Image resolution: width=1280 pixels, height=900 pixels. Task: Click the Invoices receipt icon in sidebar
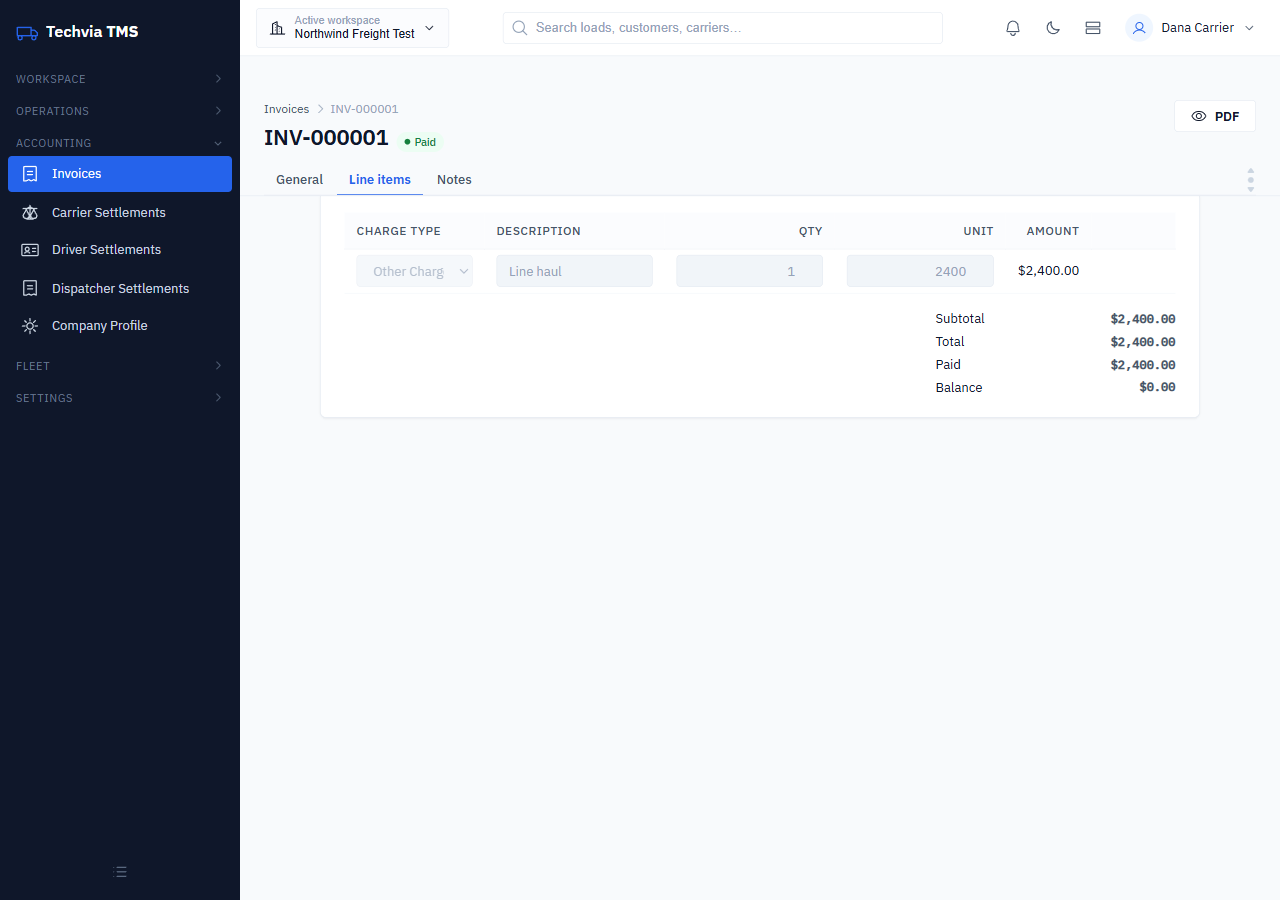[x=30, y=174]
